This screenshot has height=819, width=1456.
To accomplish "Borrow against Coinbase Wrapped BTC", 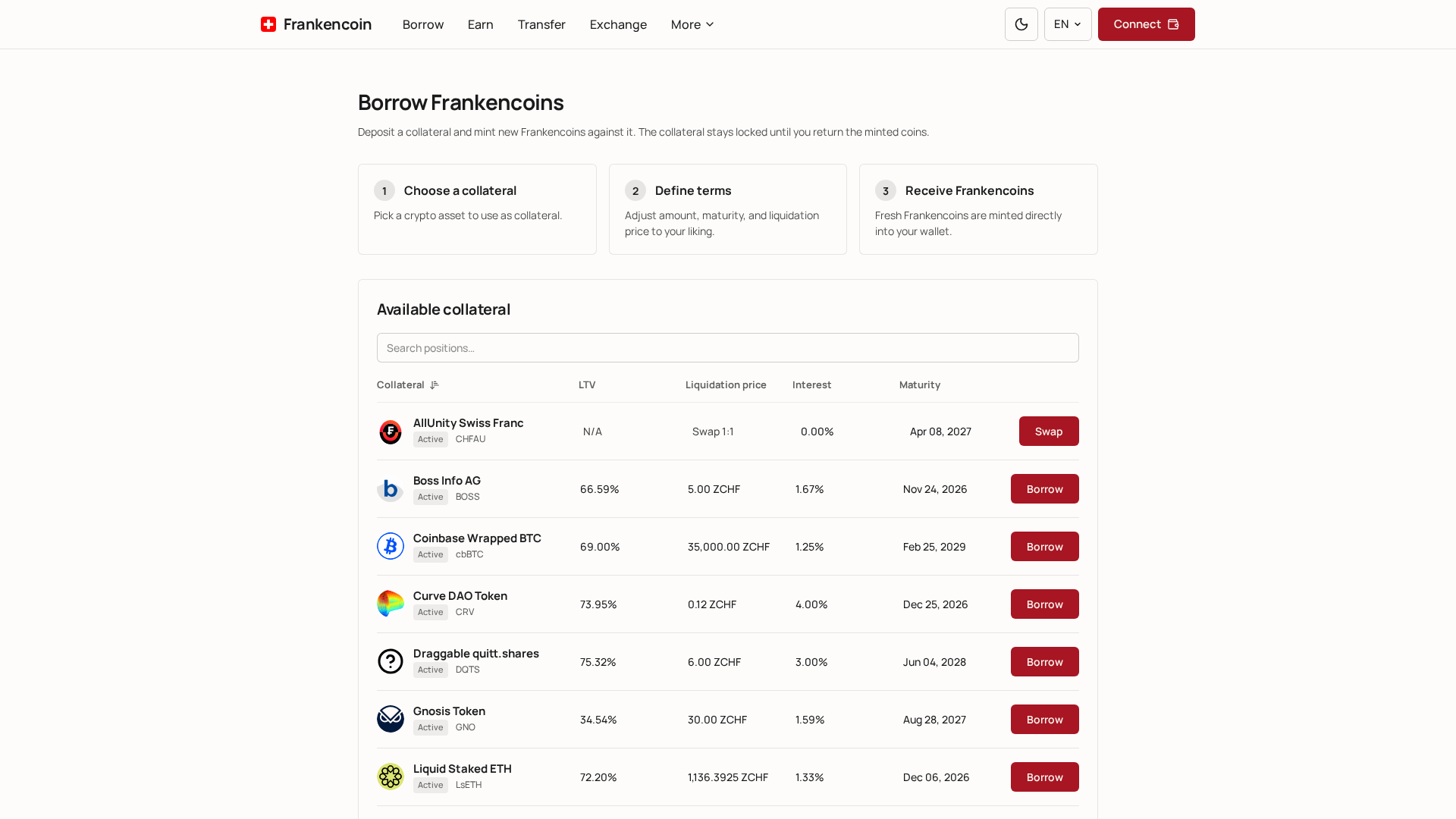I will click(1045, 547).
